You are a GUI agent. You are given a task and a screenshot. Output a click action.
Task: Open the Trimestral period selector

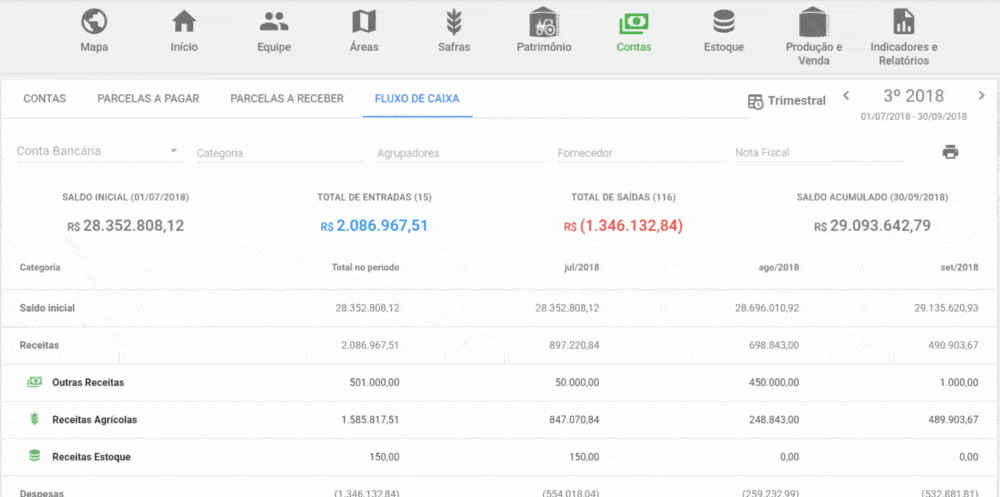(x=787, y=101)
